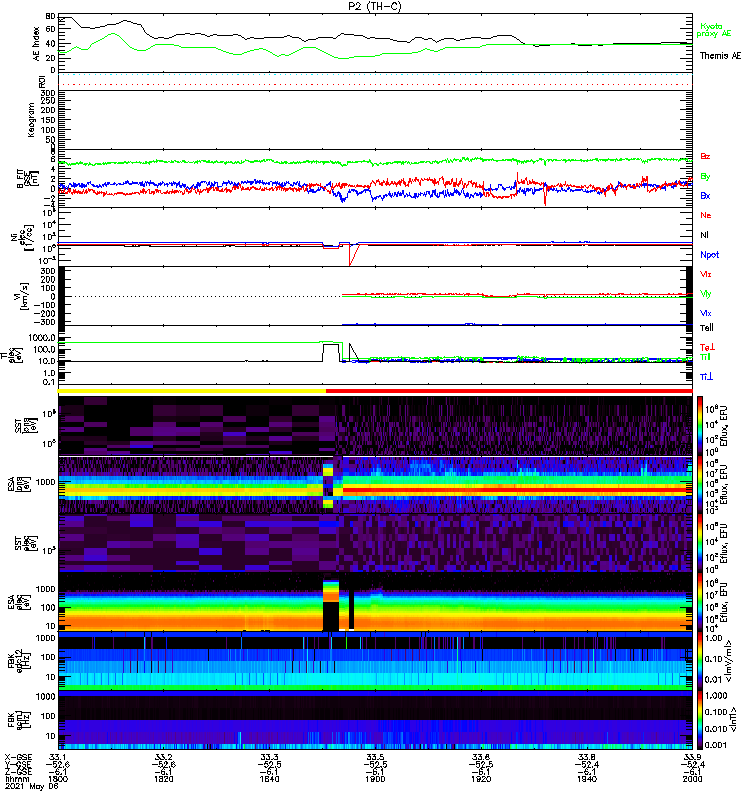750x800 pixels.
Task: Click the X-GSE value '33.5'
Action: click(x=375, y=757)
